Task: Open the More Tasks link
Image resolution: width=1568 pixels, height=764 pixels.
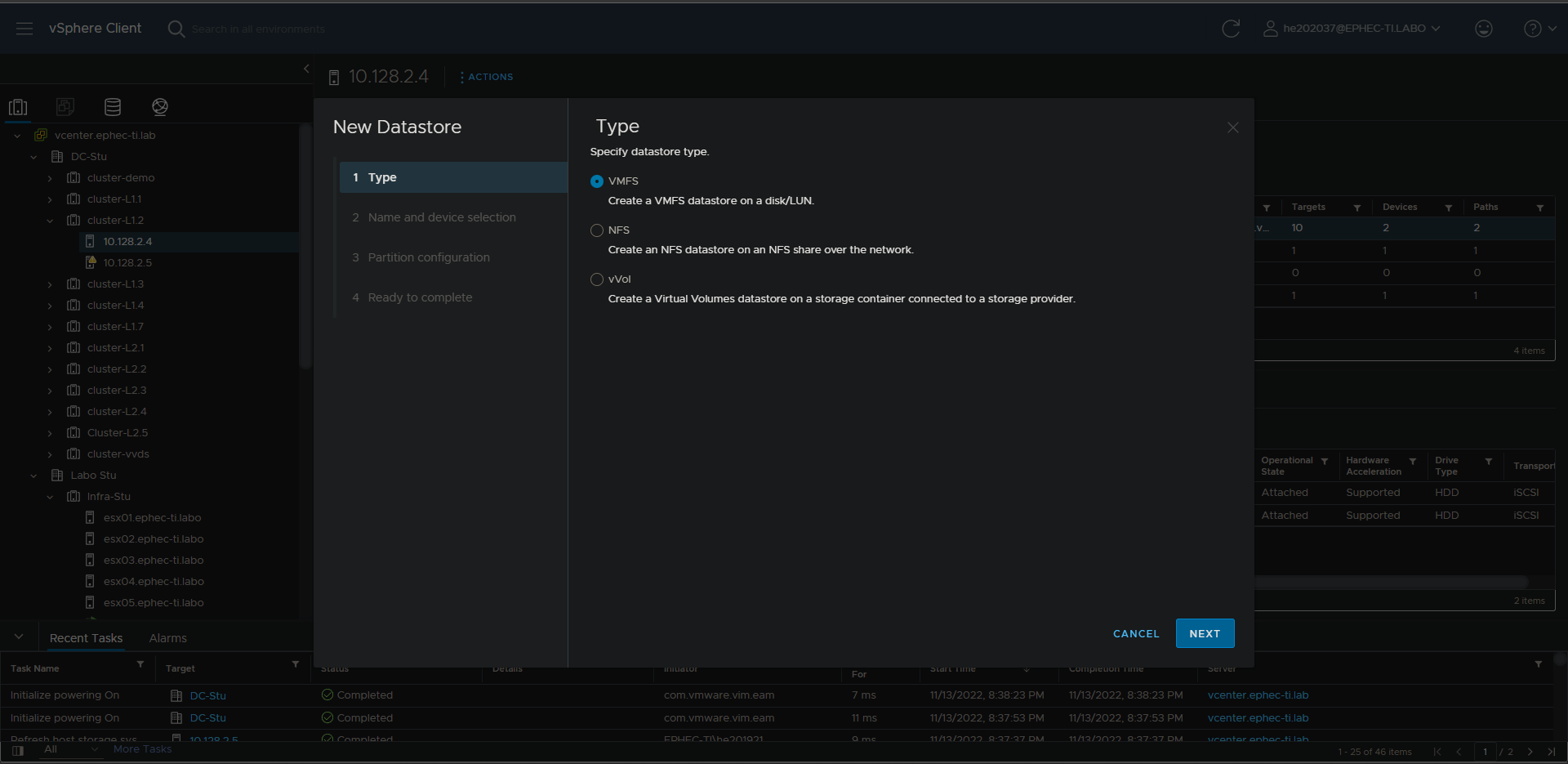Action: coord(142,749)
